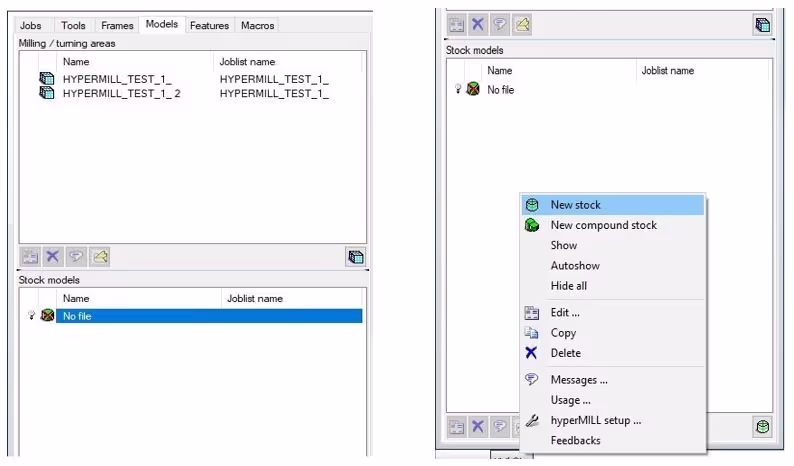Open the Macros tab
This screenshot has width=794, height=466.
coord(257,25)
